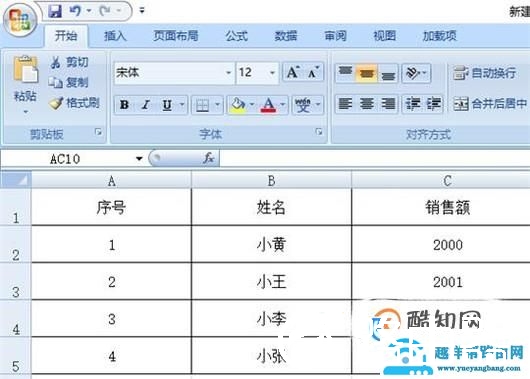Click the 文 phonetic guide icon

303,105
